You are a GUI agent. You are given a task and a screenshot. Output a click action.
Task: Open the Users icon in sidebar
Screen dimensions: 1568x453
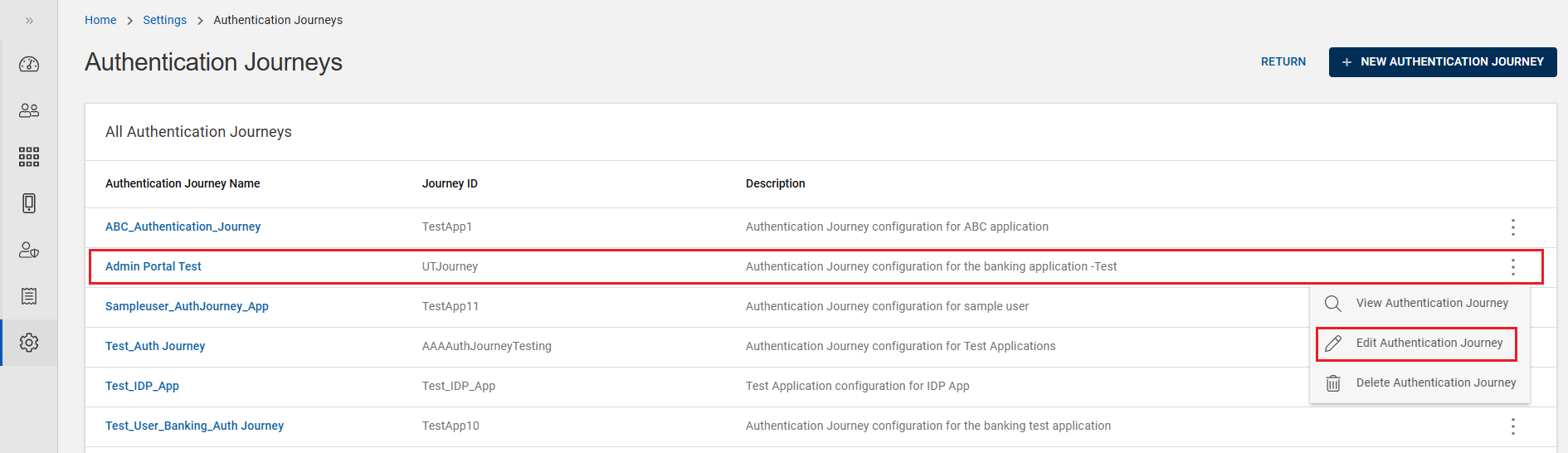click(x=29, y=110)
